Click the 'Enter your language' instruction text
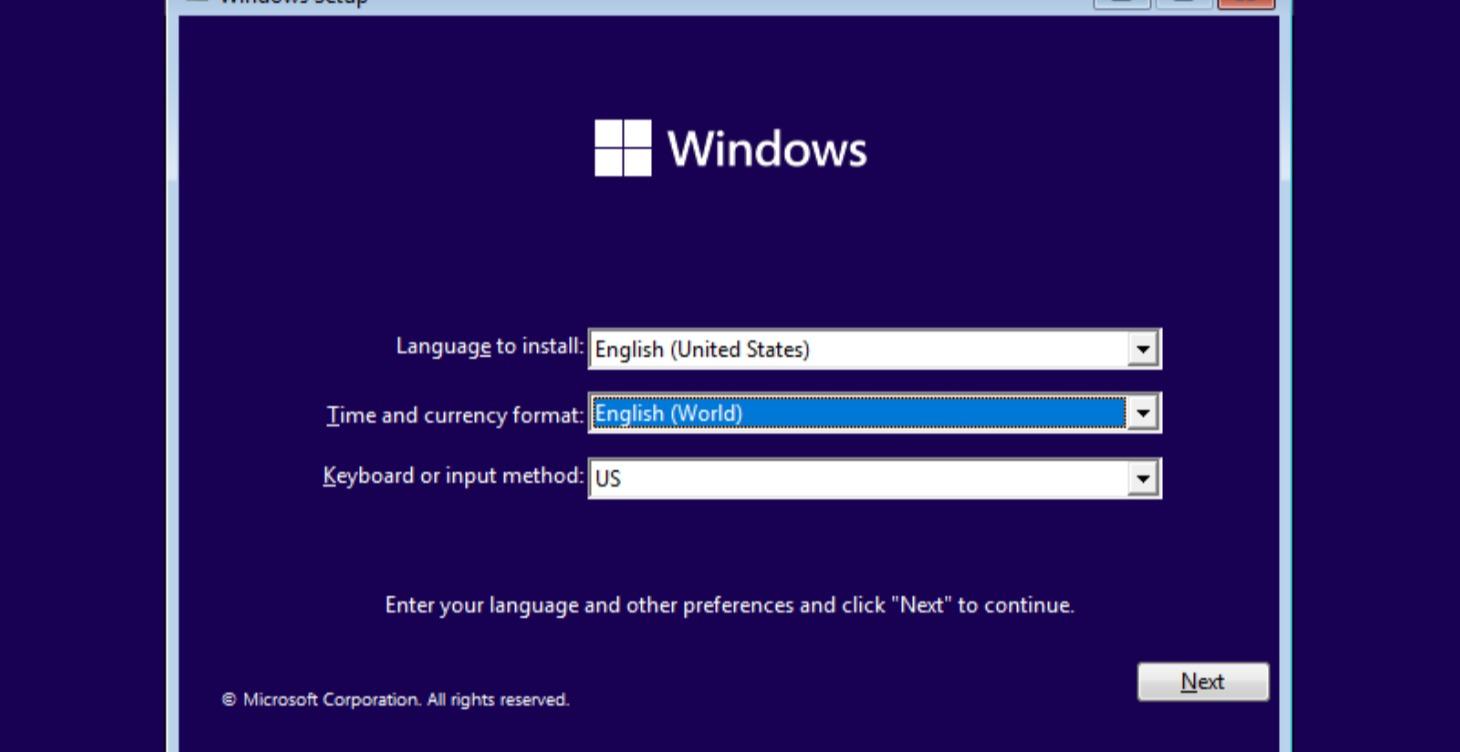The height and width of the screenshot is (752, 1460). click(x=730, y=605)
